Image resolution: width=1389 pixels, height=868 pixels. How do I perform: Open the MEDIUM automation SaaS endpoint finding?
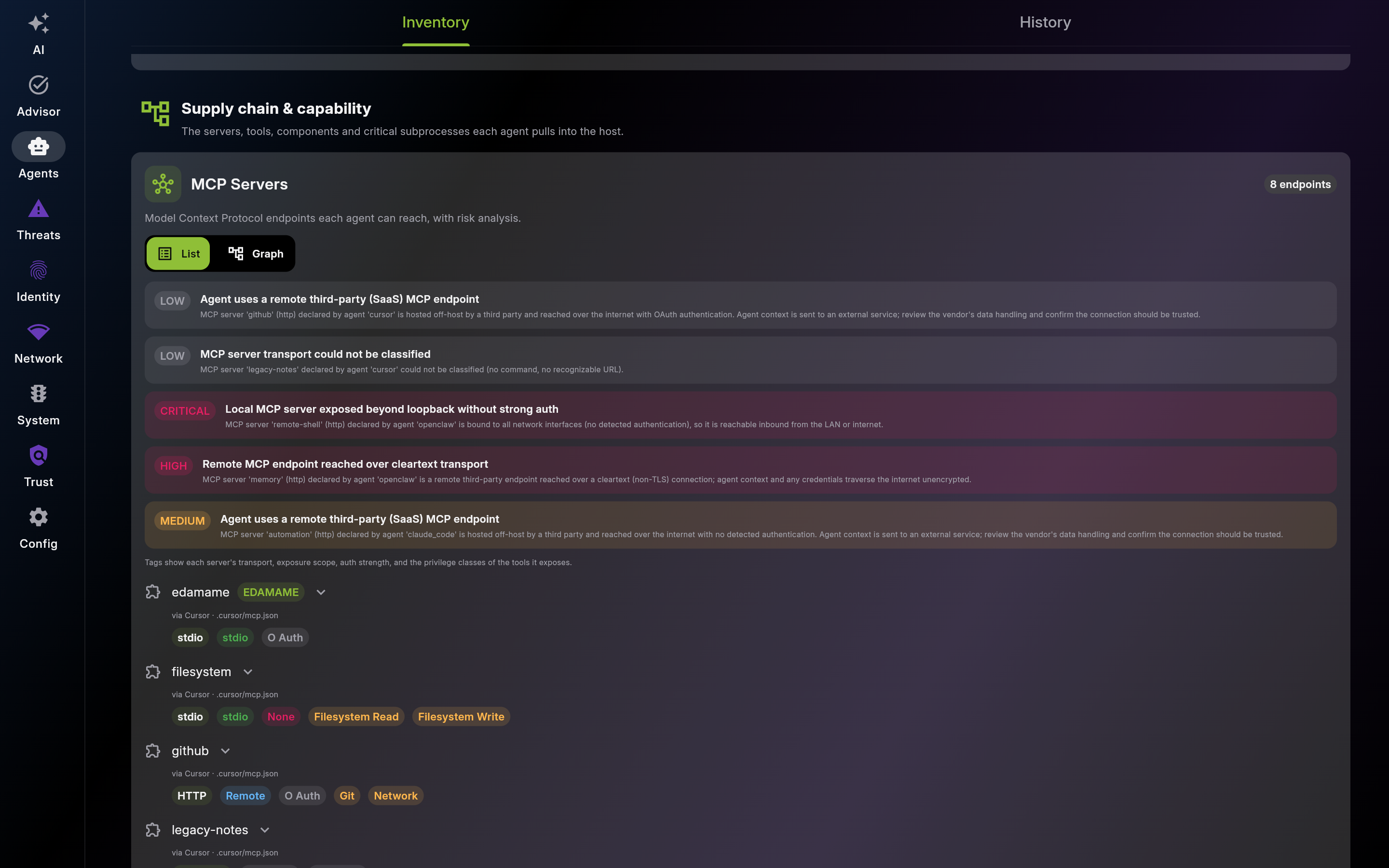coord(740,525)
